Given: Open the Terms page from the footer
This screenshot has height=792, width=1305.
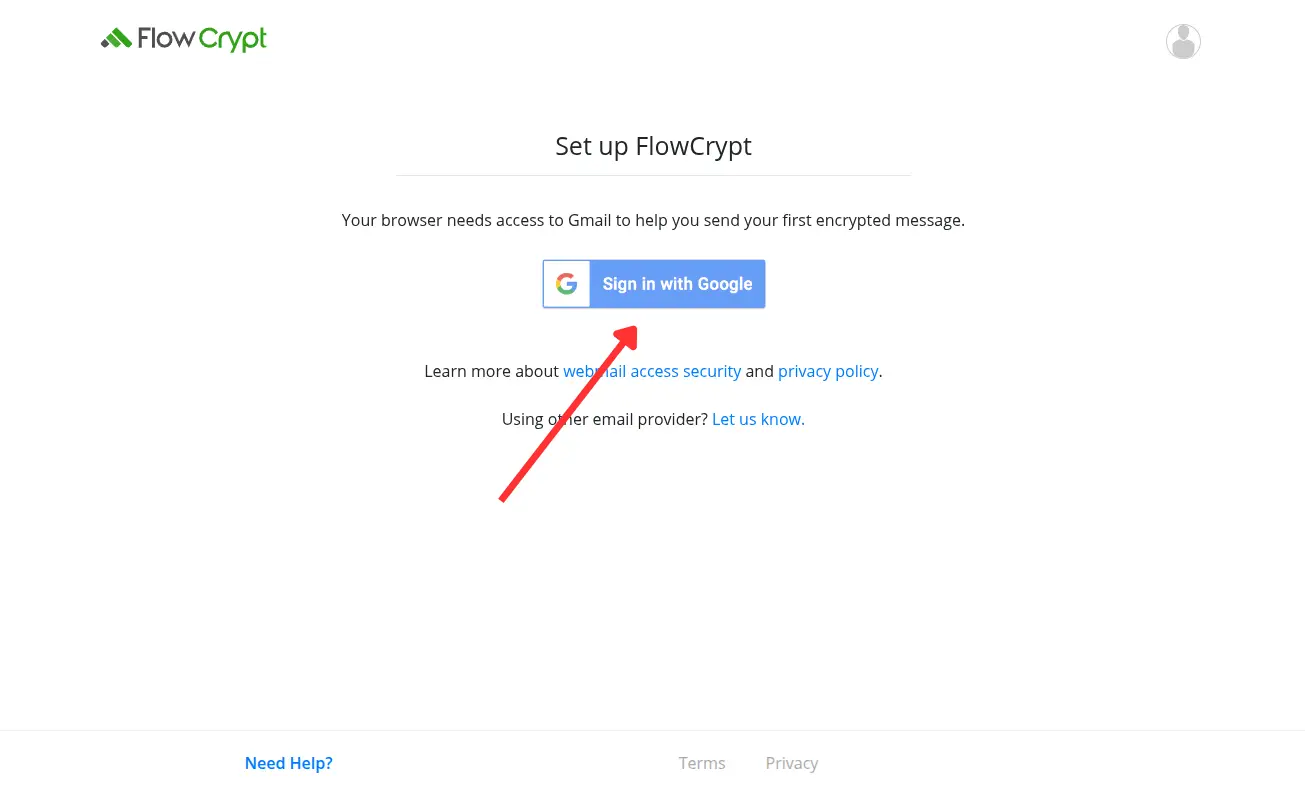Looking at the screenshot, I should pyautogui.click(x=701, y=763).
